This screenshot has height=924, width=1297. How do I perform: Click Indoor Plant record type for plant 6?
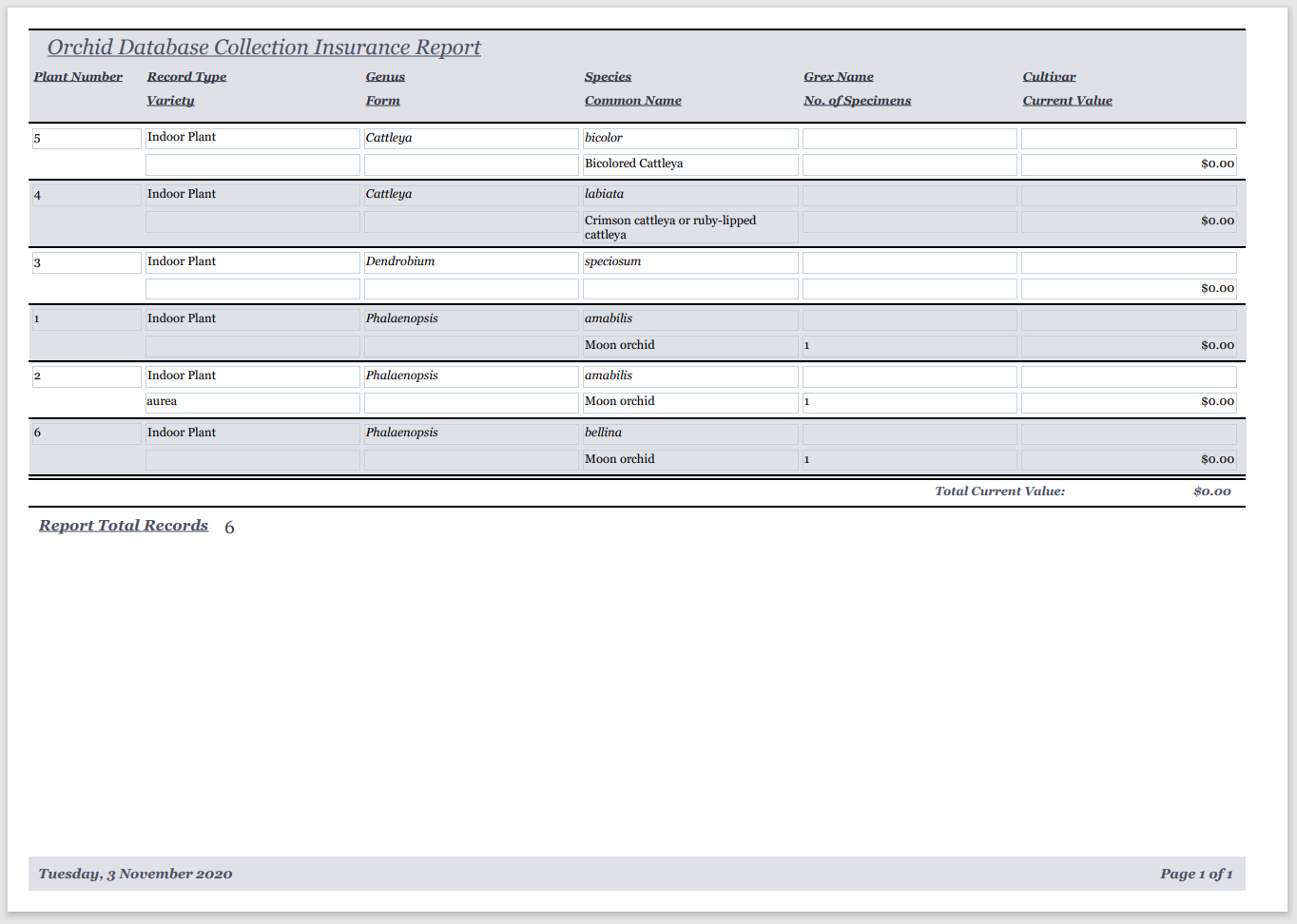(x=253, y=433)
